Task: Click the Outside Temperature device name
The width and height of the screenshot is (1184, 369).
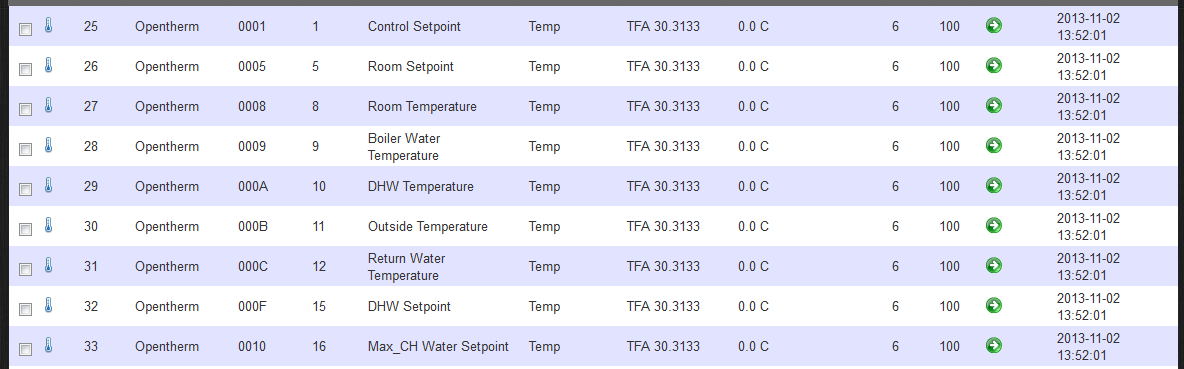Action: coord(427,226)
